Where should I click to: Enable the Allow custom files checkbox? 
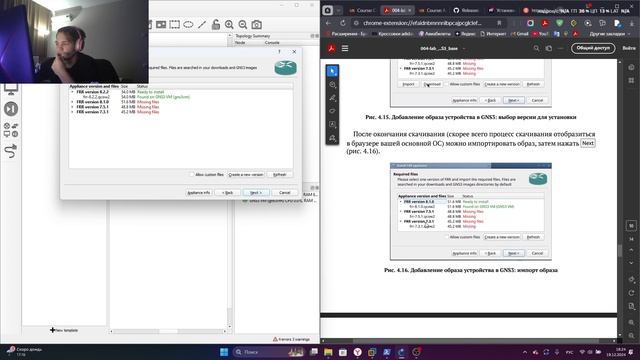pos(192,174)
